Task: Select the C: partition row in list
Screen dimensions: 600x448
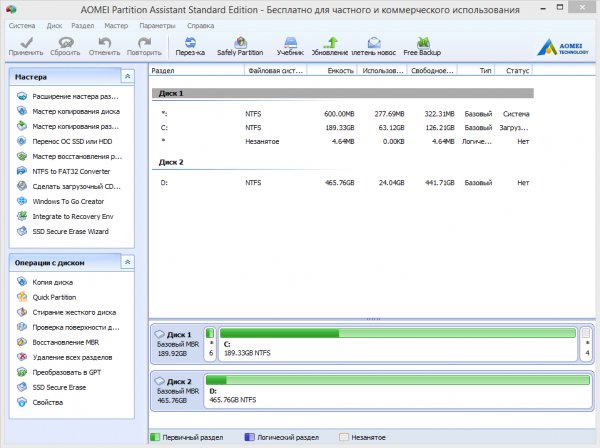Action: 342,127
